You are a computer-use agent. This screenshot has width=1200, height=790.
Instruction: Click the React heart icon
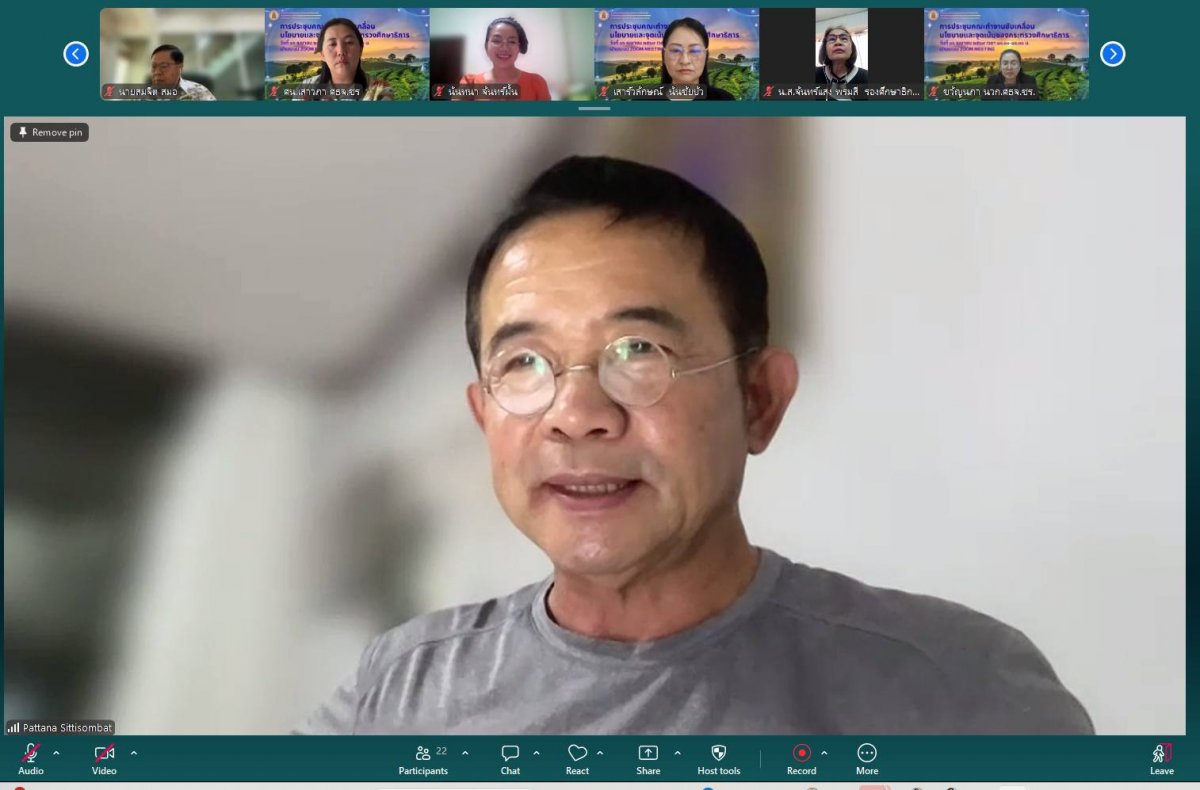click(x=577, y=755)
